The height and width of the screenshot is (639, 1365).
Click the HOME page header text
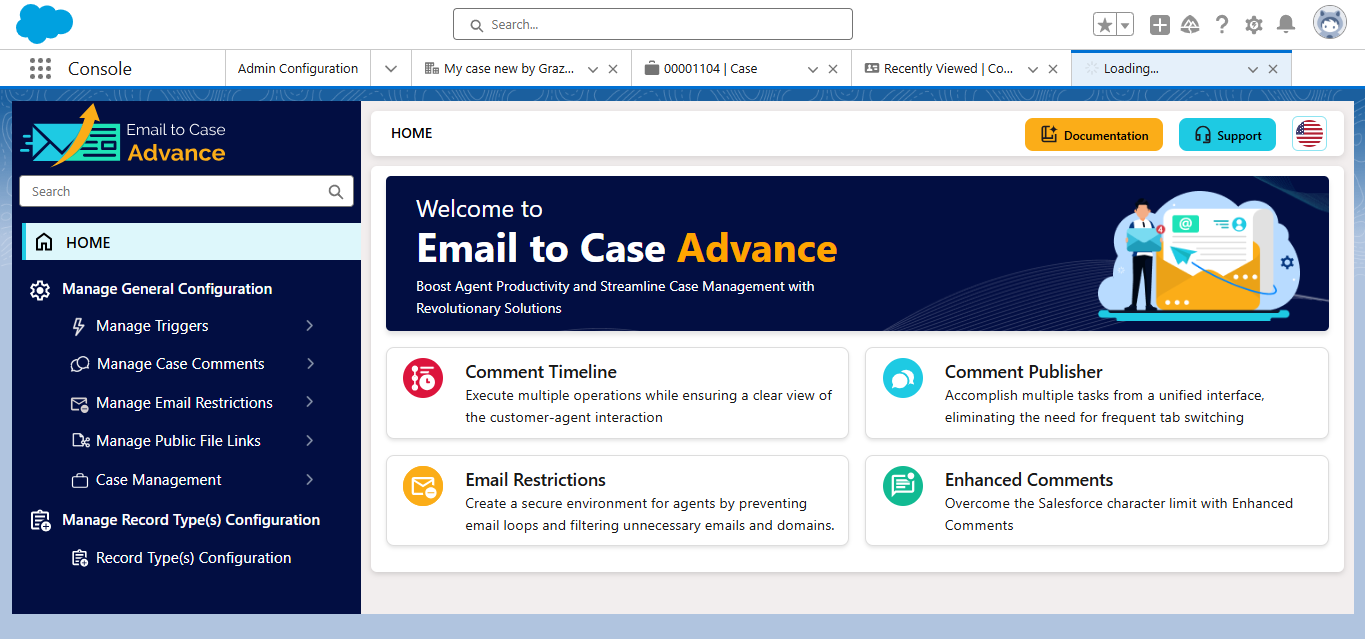coord(412,133)
